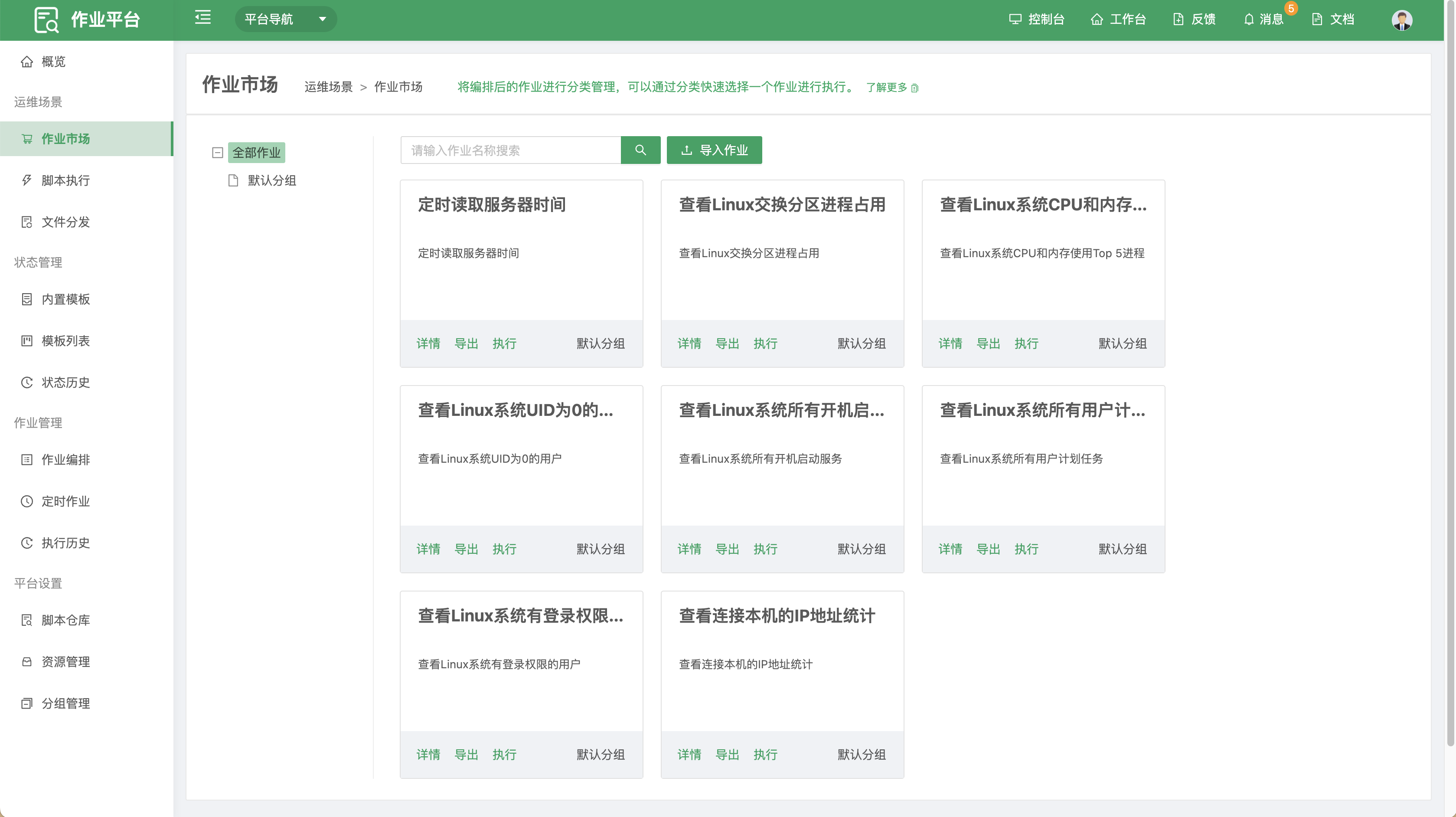Select 作业市场 in the sidebar
1456x817 pixels.
[x=86, y=138]
